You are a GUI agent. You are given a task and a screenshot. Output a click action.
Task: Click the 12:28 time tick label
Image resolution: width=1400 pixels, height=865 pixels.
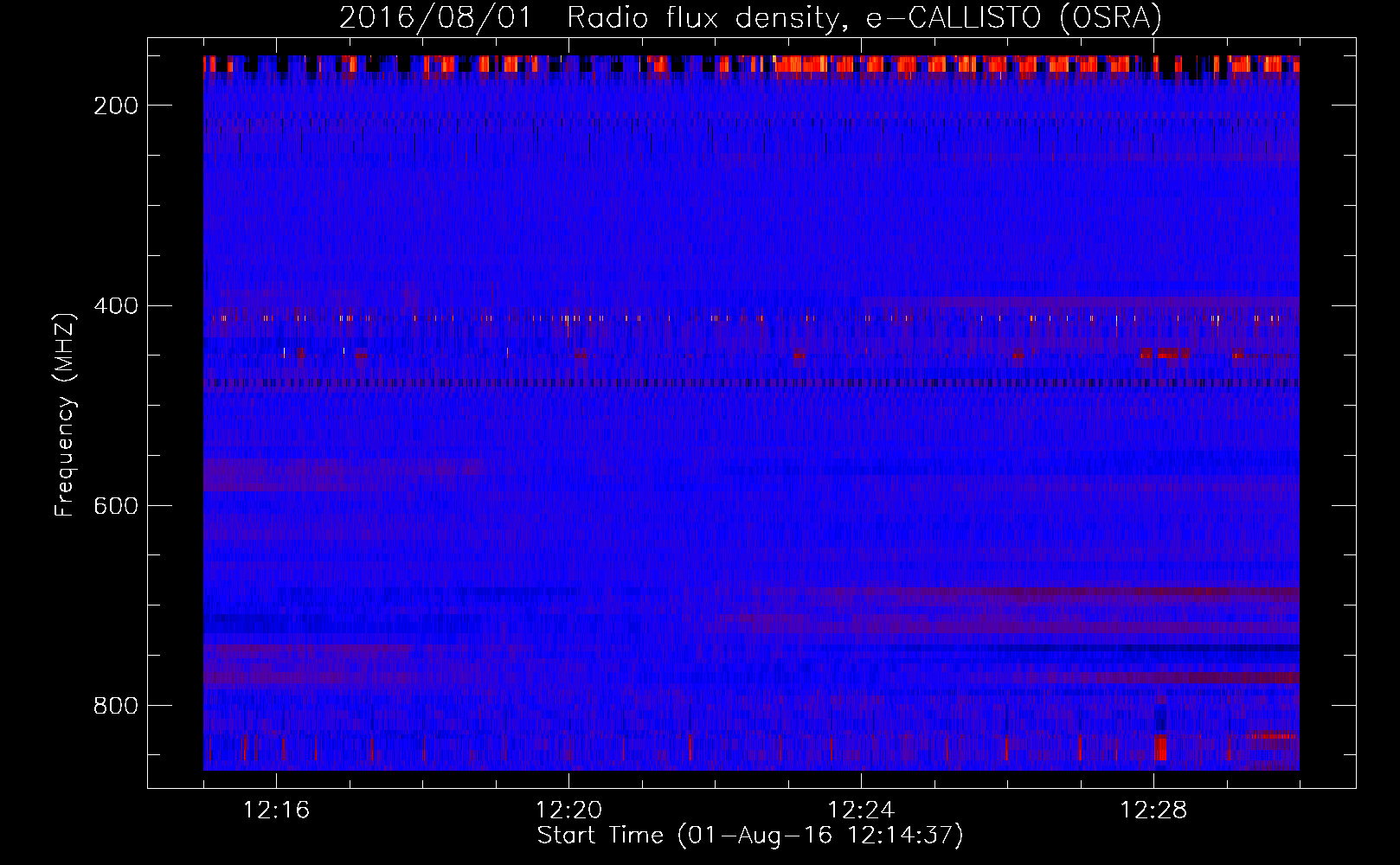(x=1153, y=811)
